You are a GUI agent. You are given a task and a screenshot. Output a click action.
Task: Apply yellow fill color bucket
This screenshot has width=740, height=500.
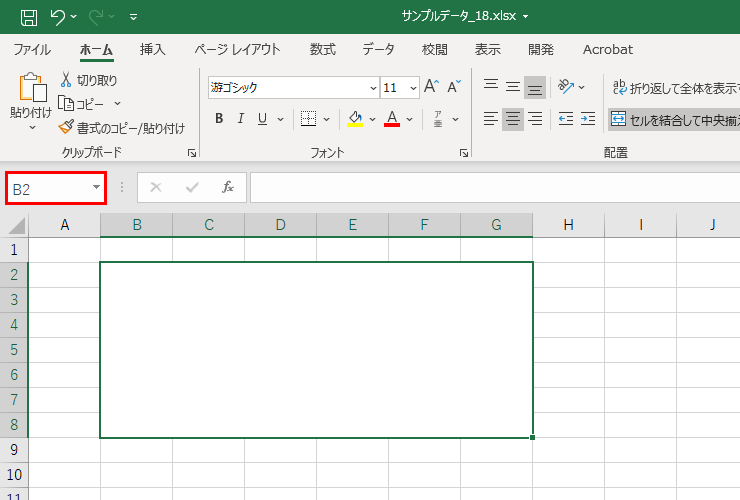(355, 119)
